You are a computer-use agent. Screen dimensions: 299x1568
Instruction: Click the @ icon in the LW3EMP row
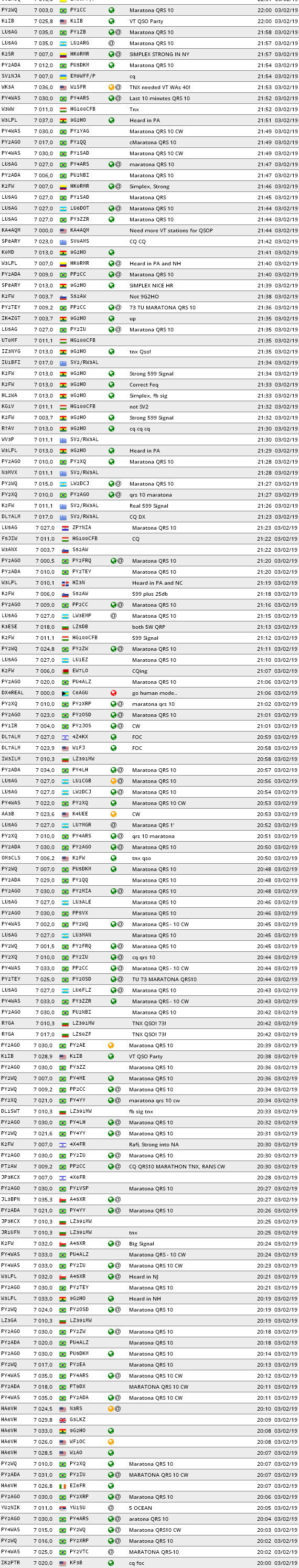click(113, 615)
